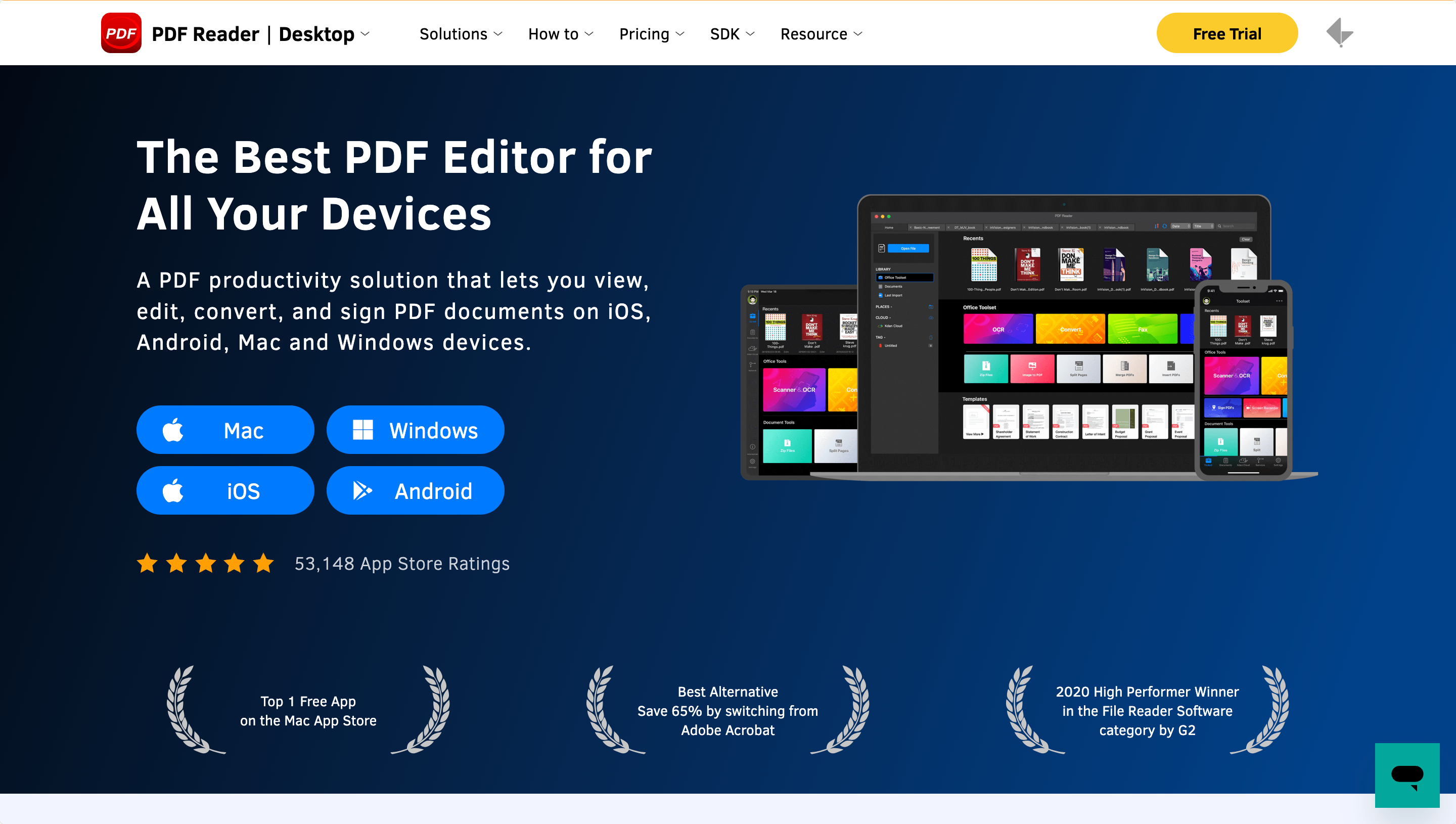
Task: Open the teal chat bubble widget
Action: (1407, 775)
